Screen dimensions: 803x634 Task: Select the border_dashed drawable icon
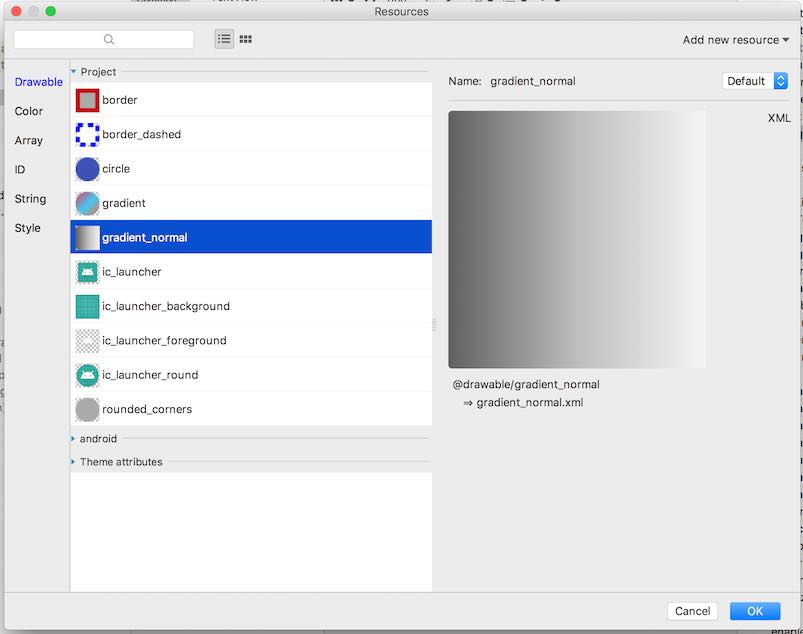[87, 135]
